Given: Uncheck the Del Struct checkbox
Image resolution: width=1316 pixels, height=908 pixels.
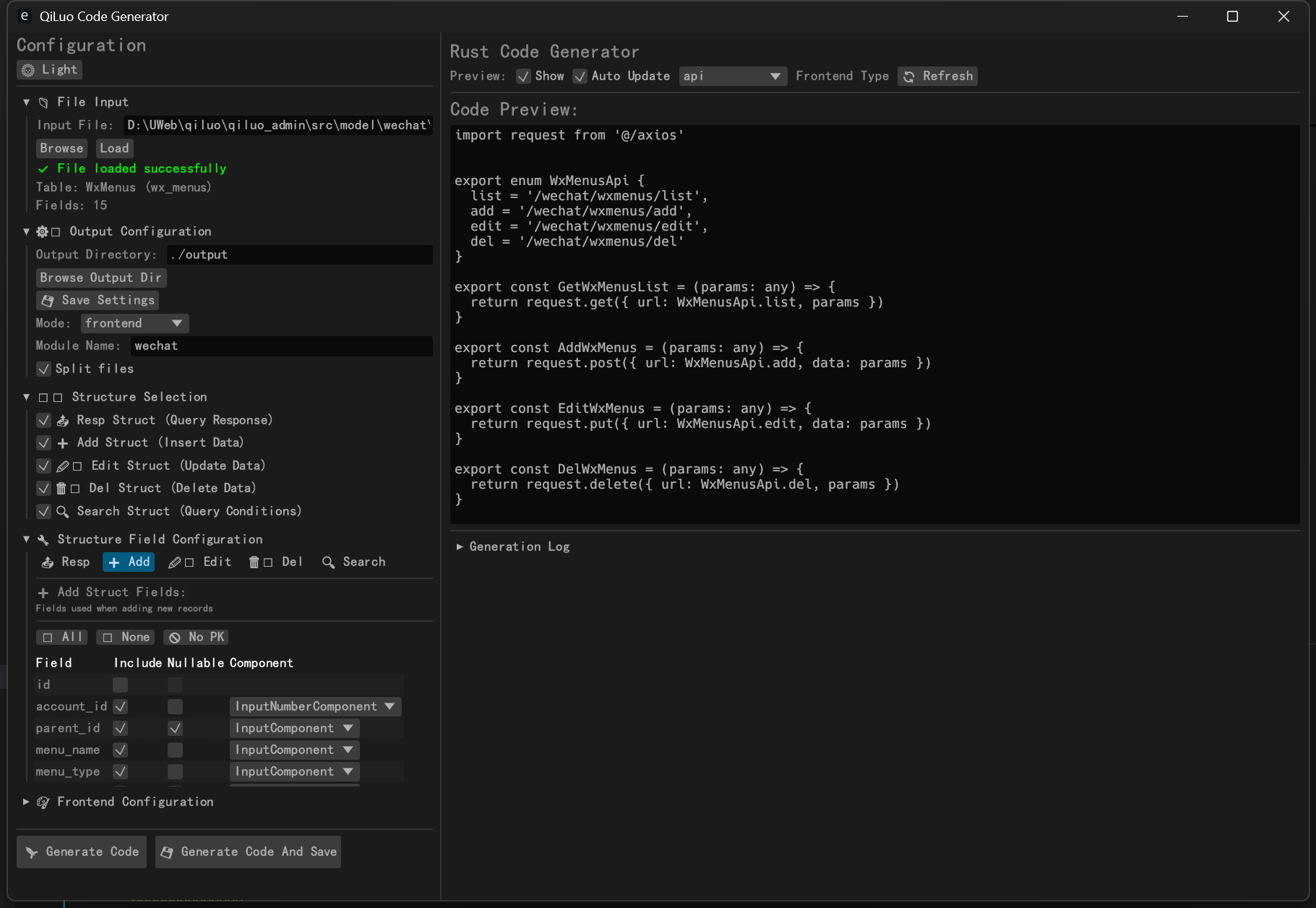Looking at the screenshot, I should point(44,489).
